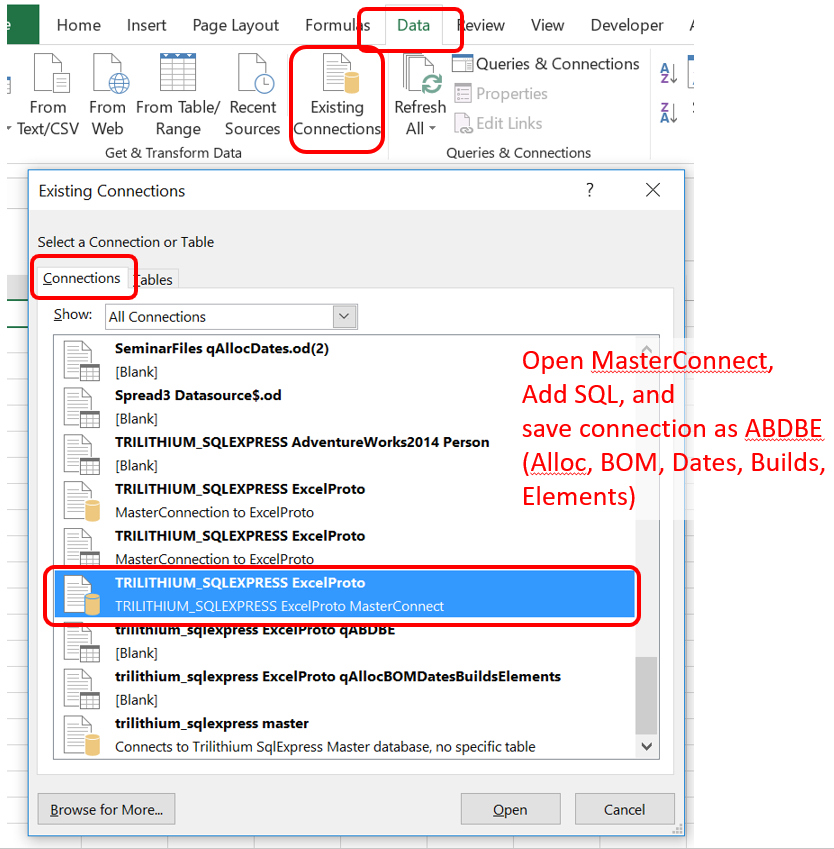Viewport: 834px width, 849px height.
Task: Select SeminarFiles qAllocDates.od(2) connection
Action: pos(344,360)
